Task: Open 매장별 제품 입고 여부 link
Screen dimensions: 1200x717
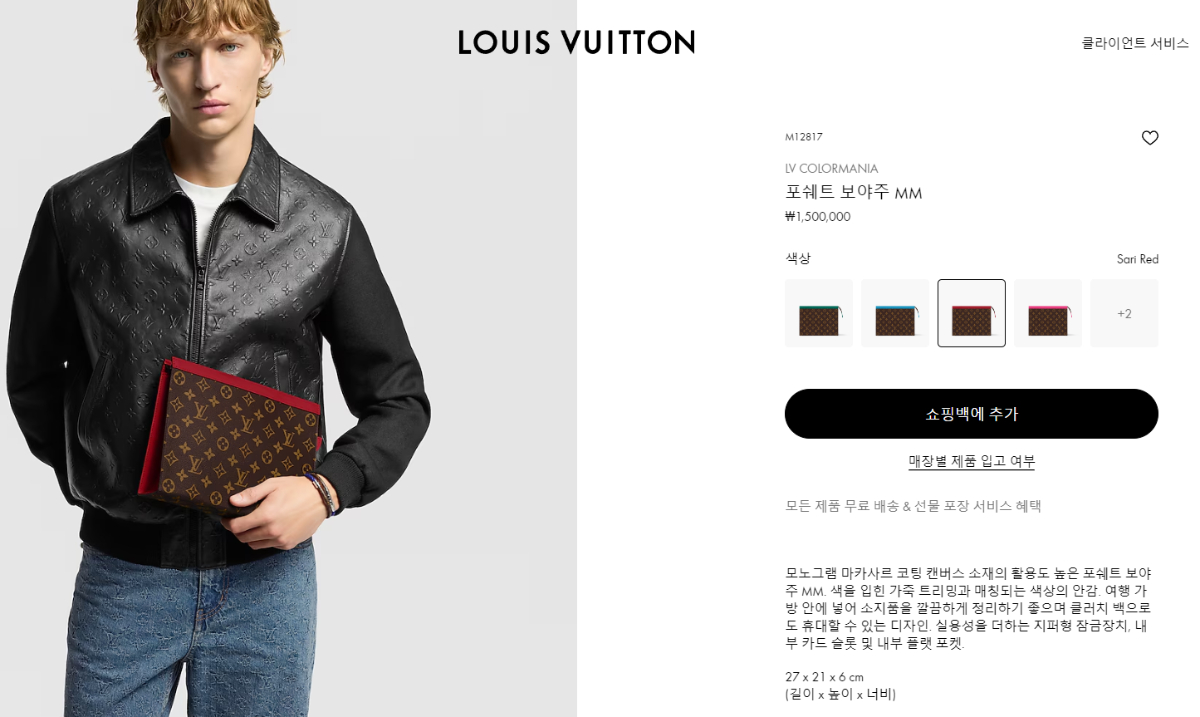Action: [x=972, y=461]
